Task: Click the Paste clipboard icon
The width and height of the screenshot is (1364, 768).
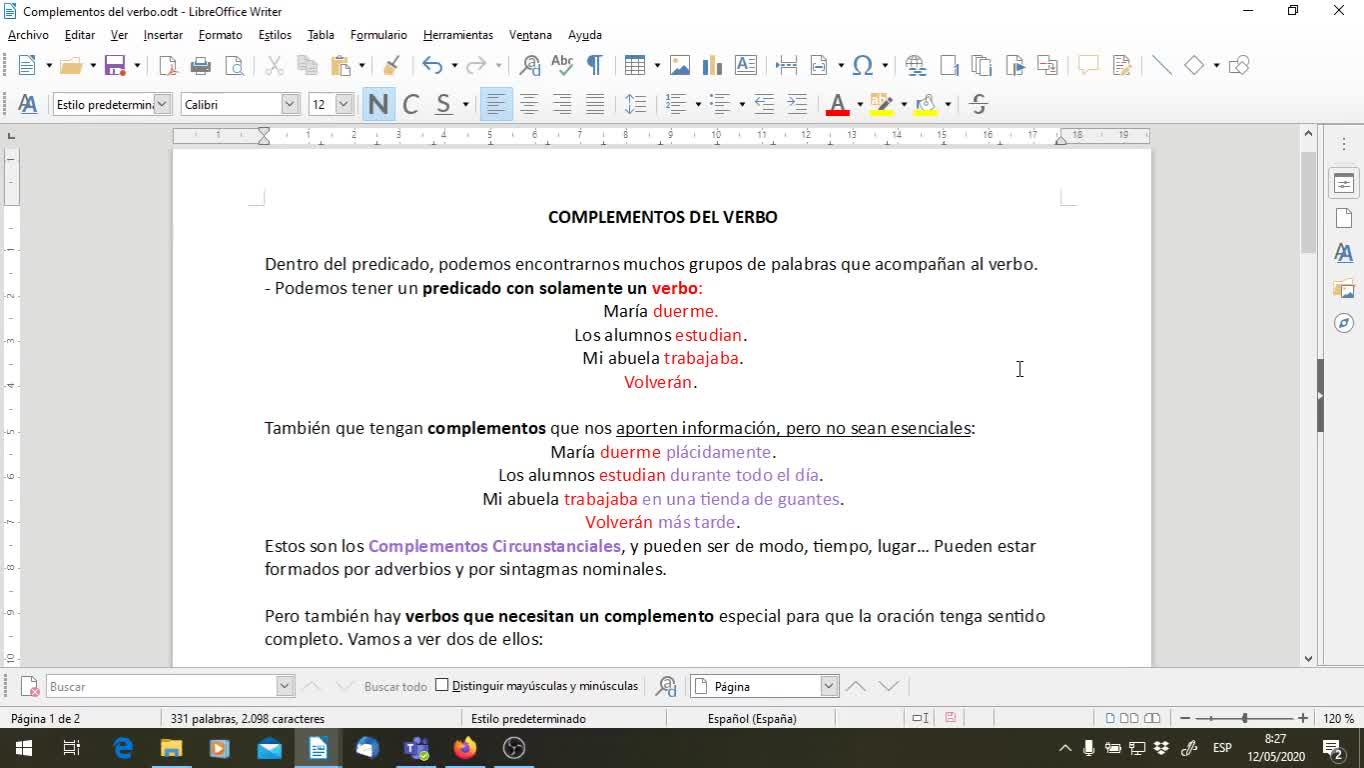Action: click(x=341, y=66)
